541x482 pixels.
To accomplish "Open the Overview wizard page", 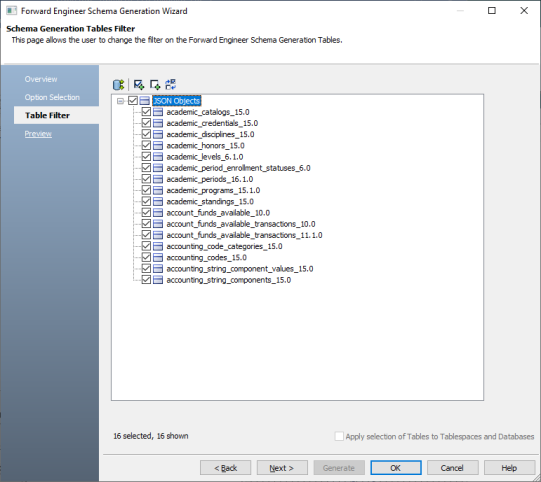I will (41, 79).
